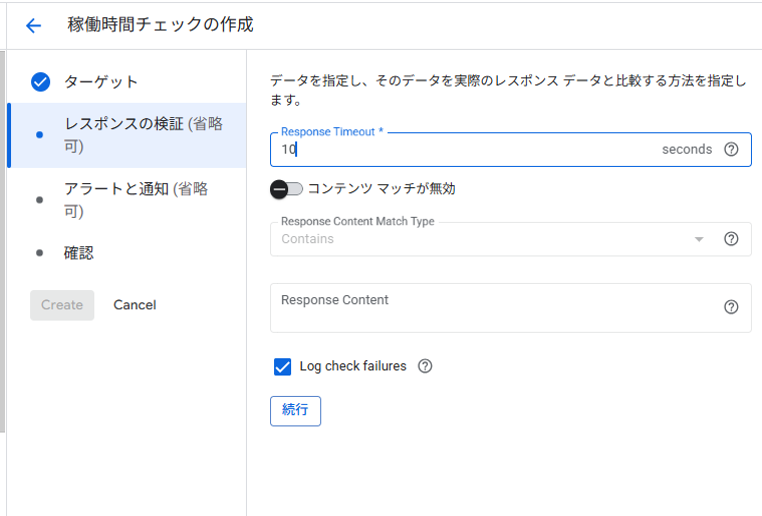Image resolution: width=762 pixels, height=516 pixels.
Task: Jump to the 確認 step
Action: coord(126,253)
